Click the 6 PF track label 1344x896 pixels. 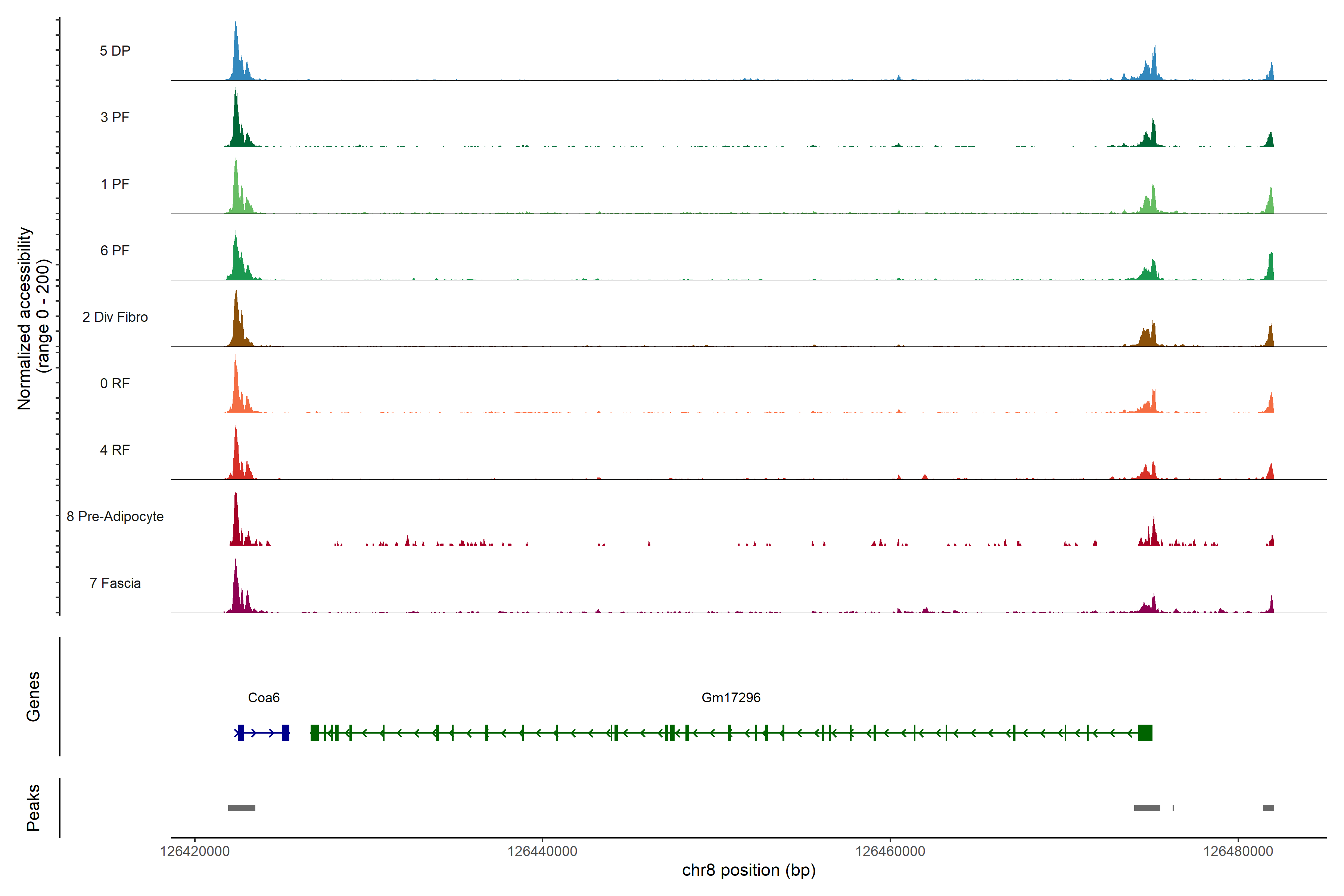click(x=115, y=250)
